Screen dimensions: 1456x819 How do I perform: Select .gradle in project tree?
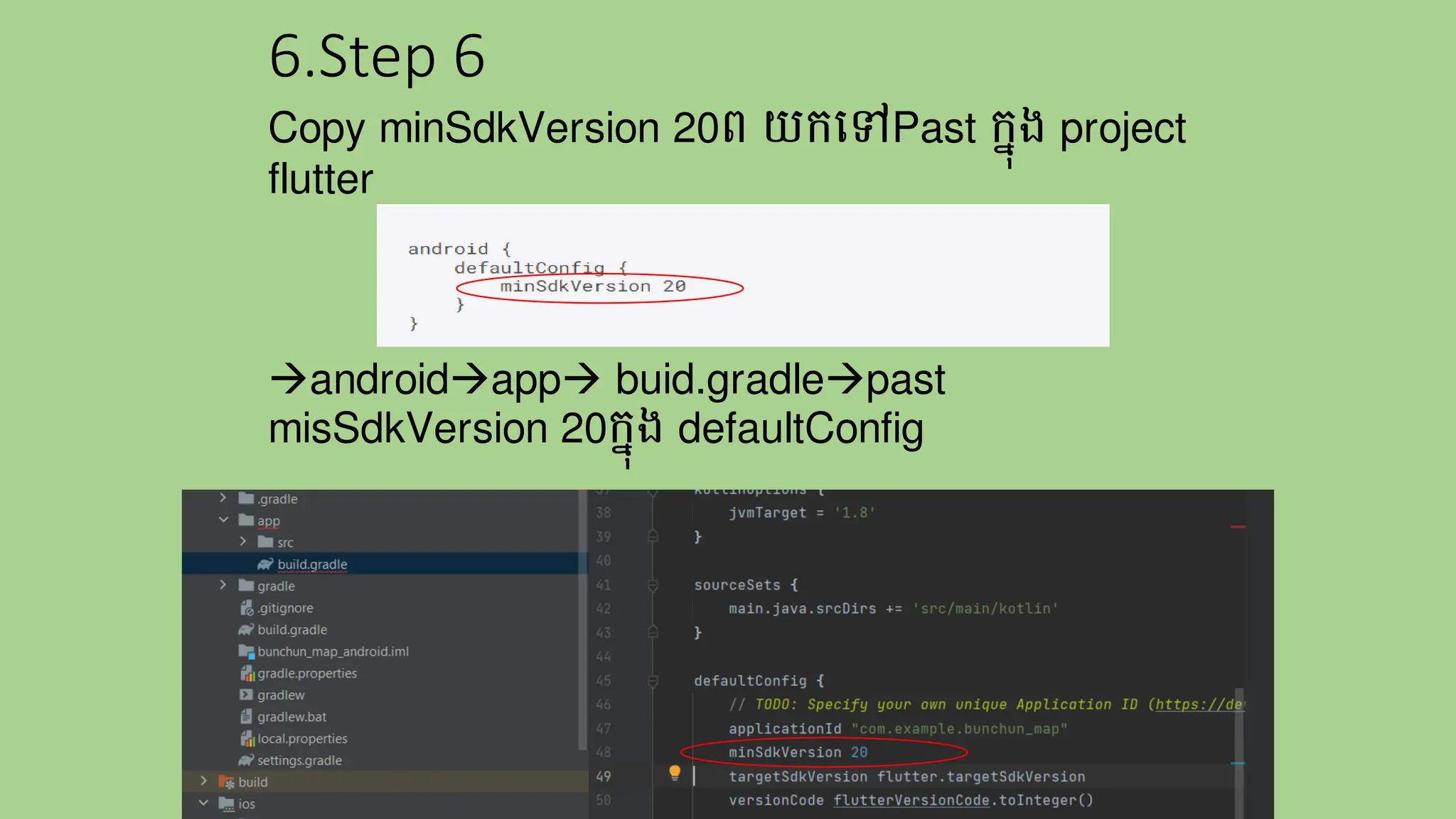tap(277, 499)
